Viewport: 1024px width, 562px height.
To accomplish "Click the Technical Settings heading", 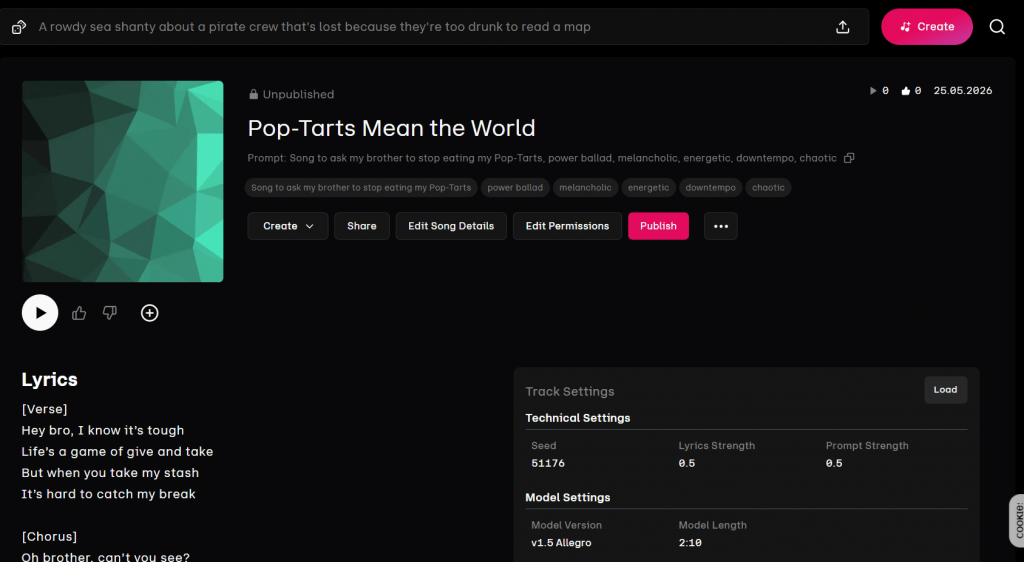I will click(x=578, y=418).
